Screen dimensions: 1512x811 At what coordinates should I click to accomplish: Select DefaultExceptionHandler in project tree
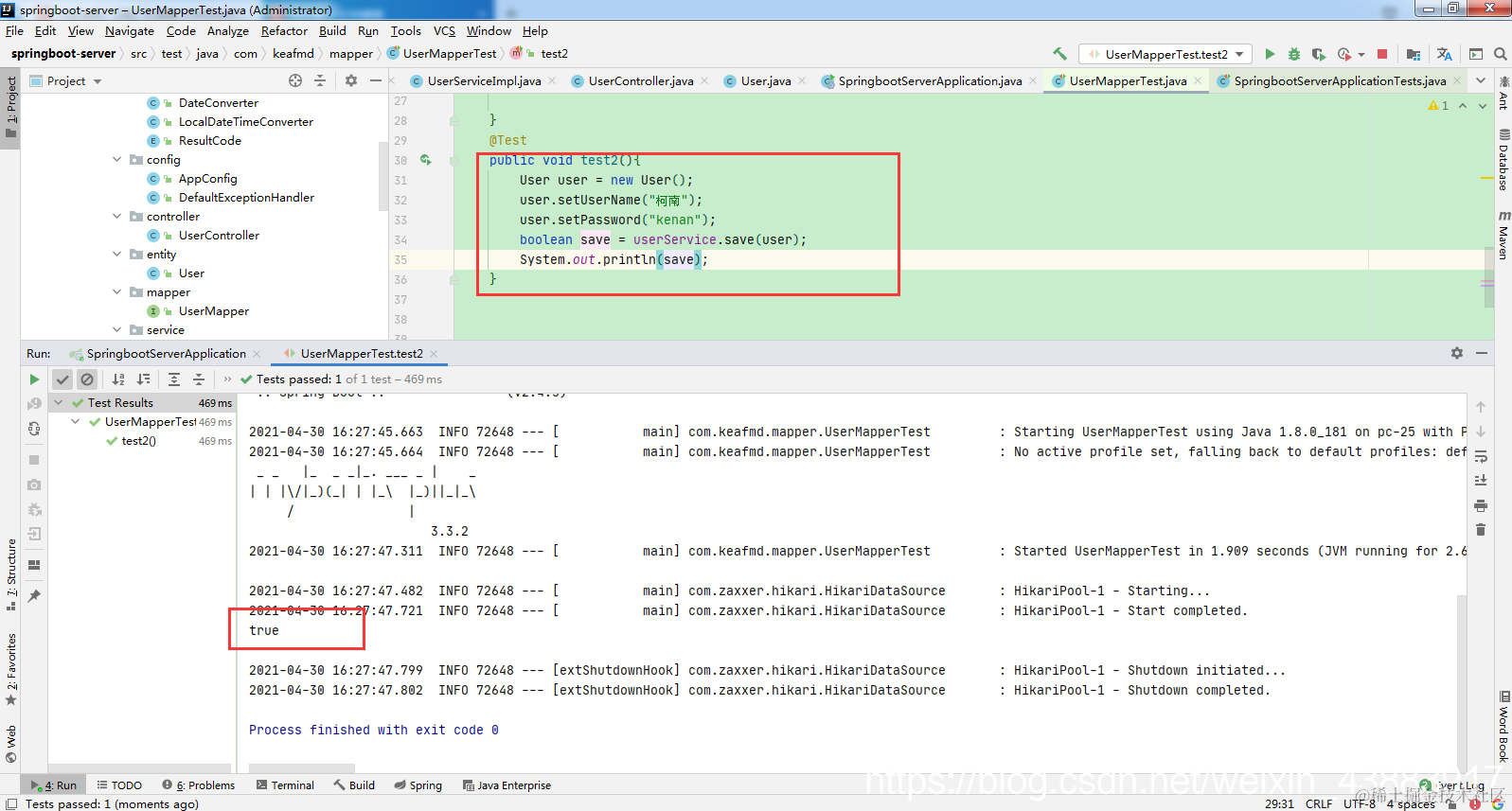[x=246, y=198]
